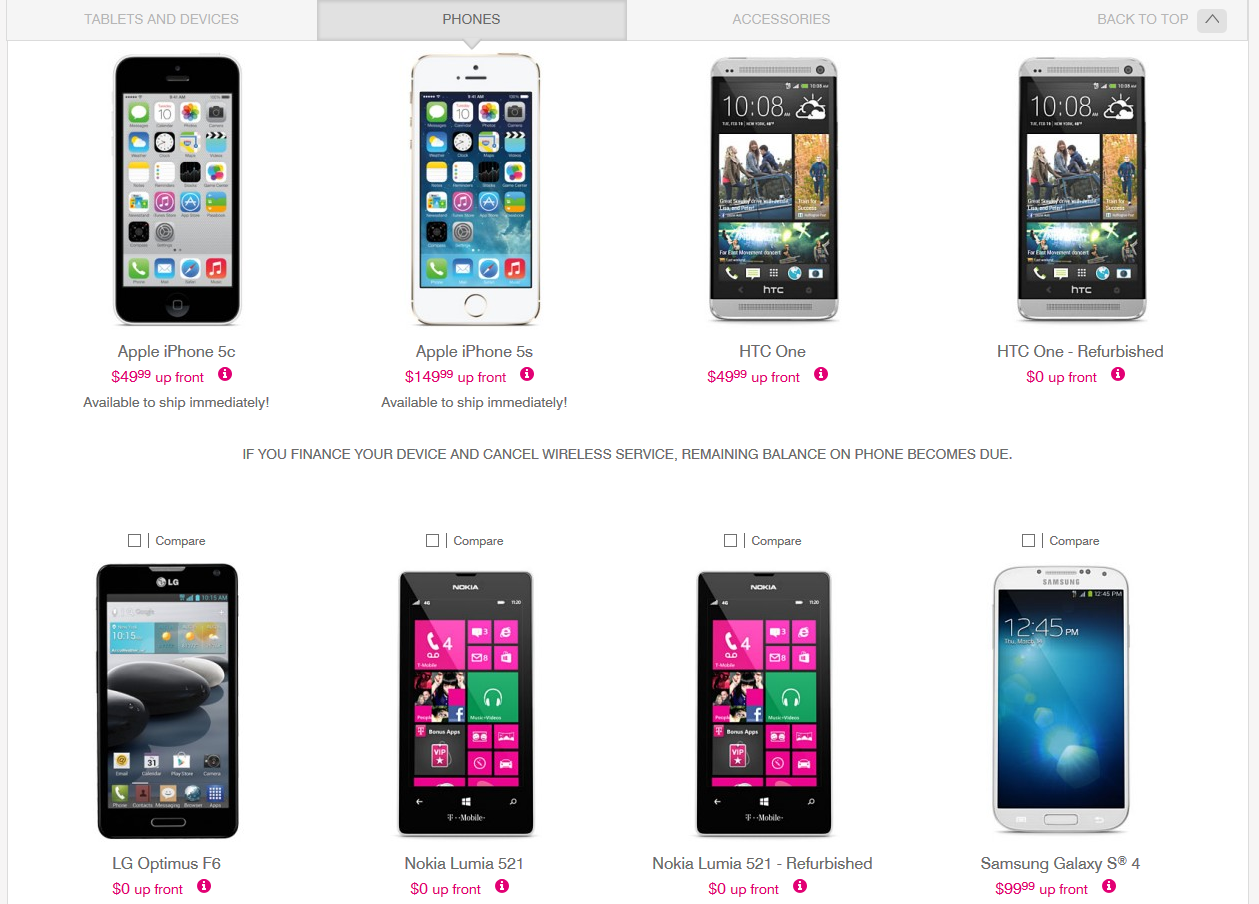Open the Samsung Galaxy S 4 name link
The height and width of the screenshot is (904, 1259).
pos(1060,863)
